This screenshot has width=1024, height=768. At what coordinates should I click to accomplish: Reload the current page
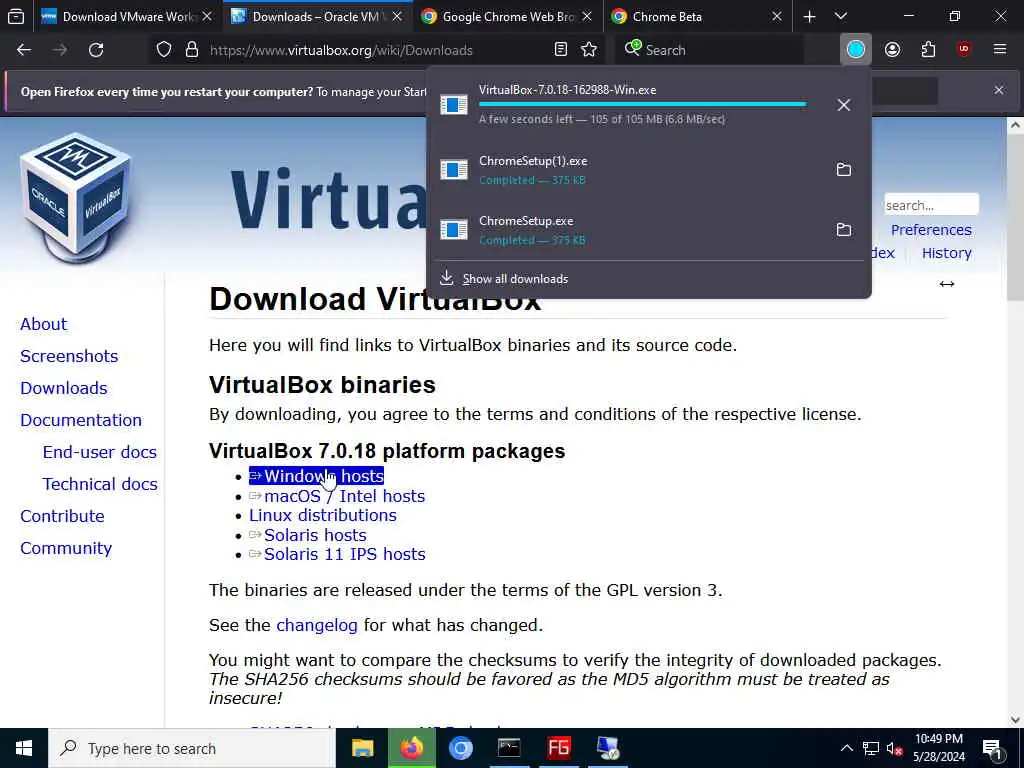tap(96, 50)
